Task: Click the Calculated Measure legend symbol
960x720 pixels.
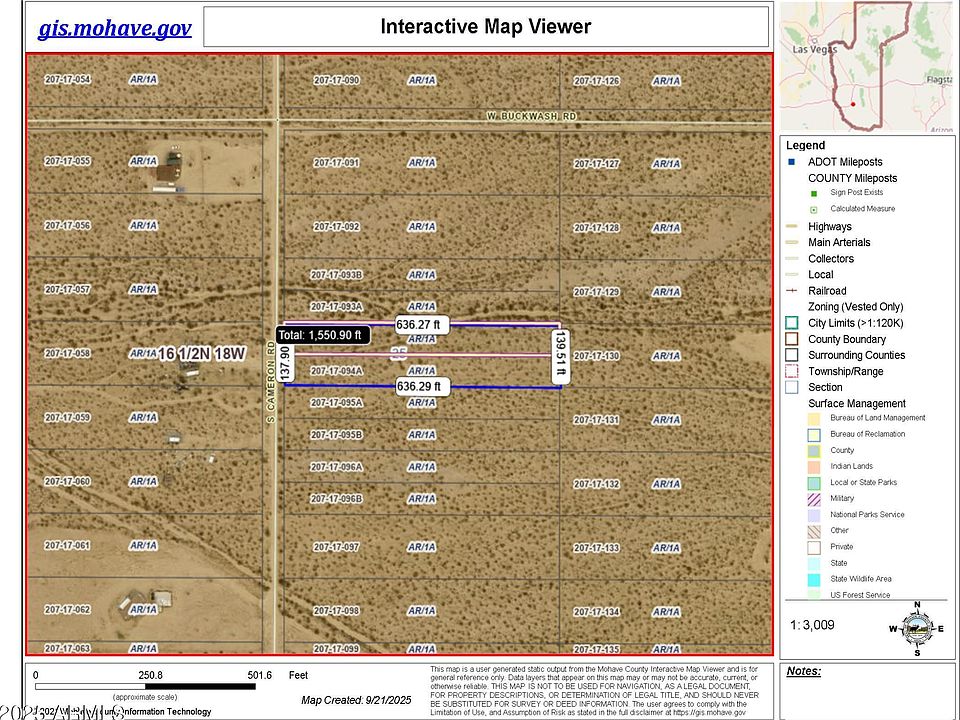Action: [x=814, y=209]
